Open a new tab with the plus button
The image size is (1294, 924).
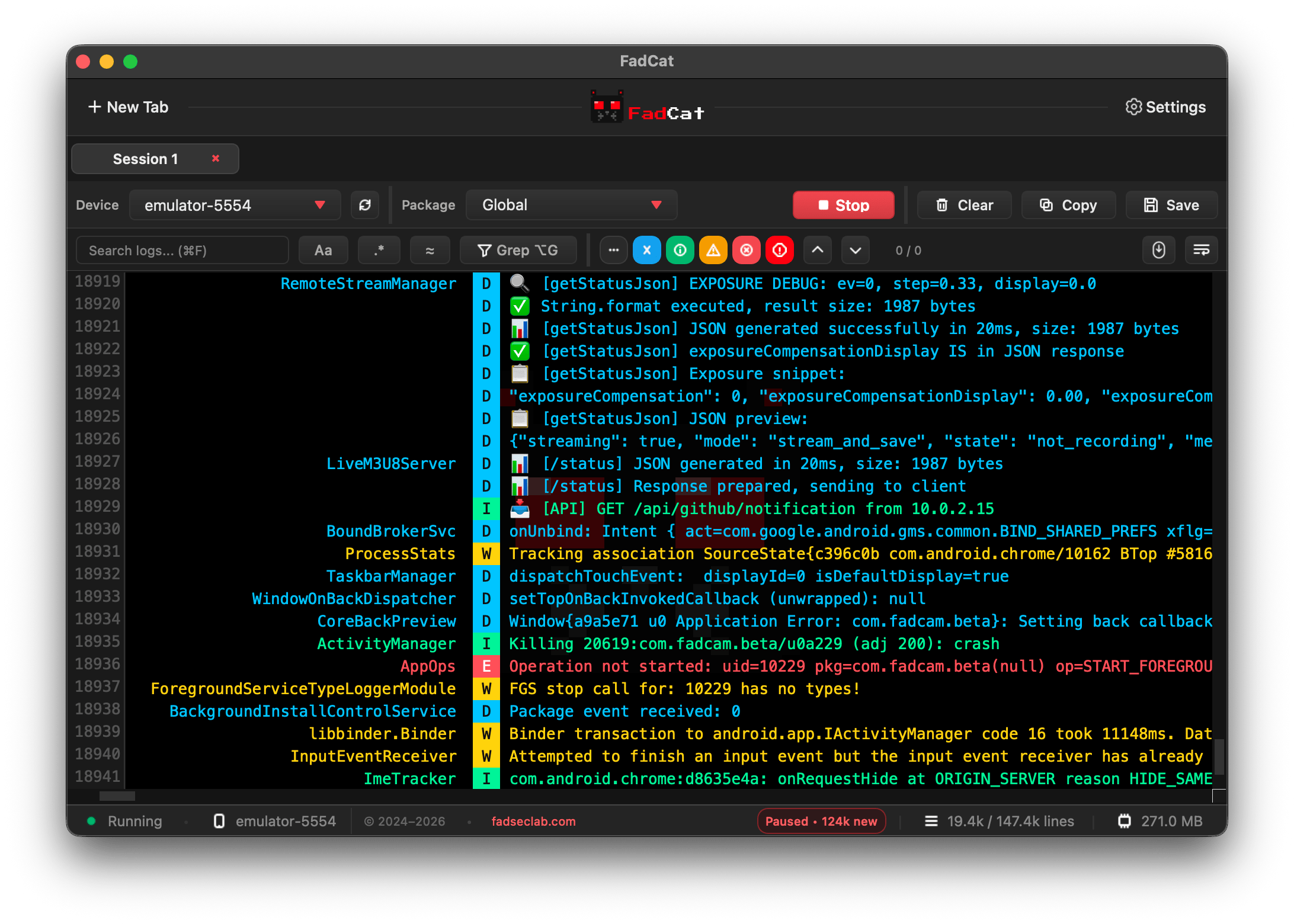pyautogui.click(x=128, y=107)
